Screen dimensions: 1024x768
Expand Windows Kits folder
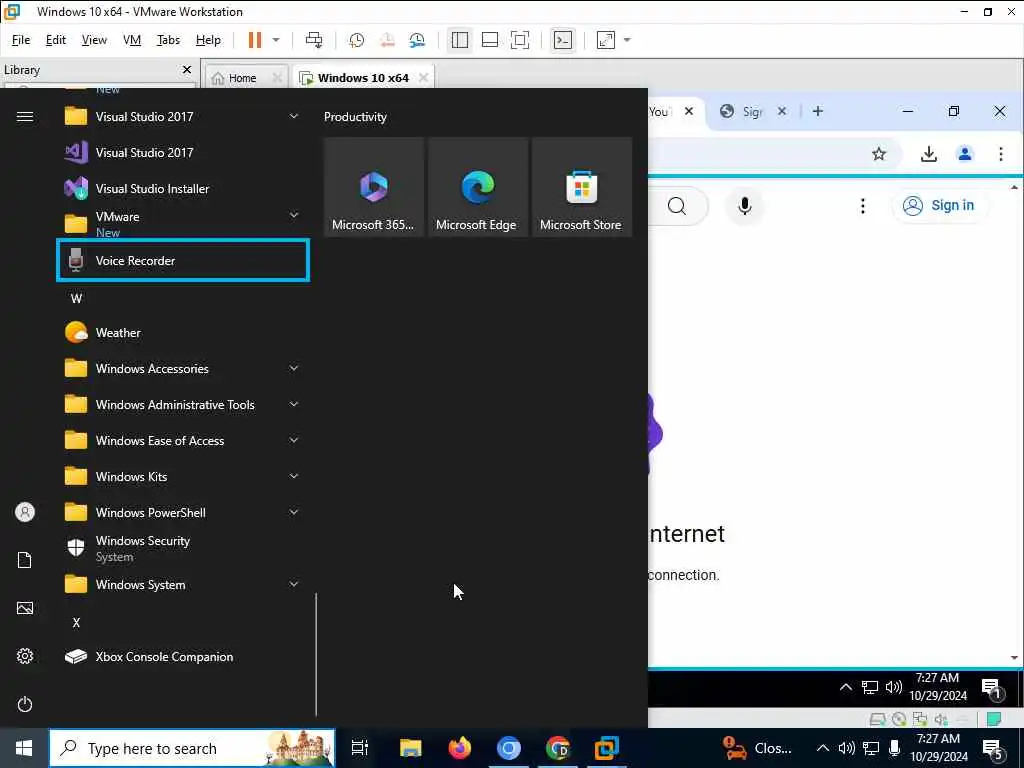[183, 476]
